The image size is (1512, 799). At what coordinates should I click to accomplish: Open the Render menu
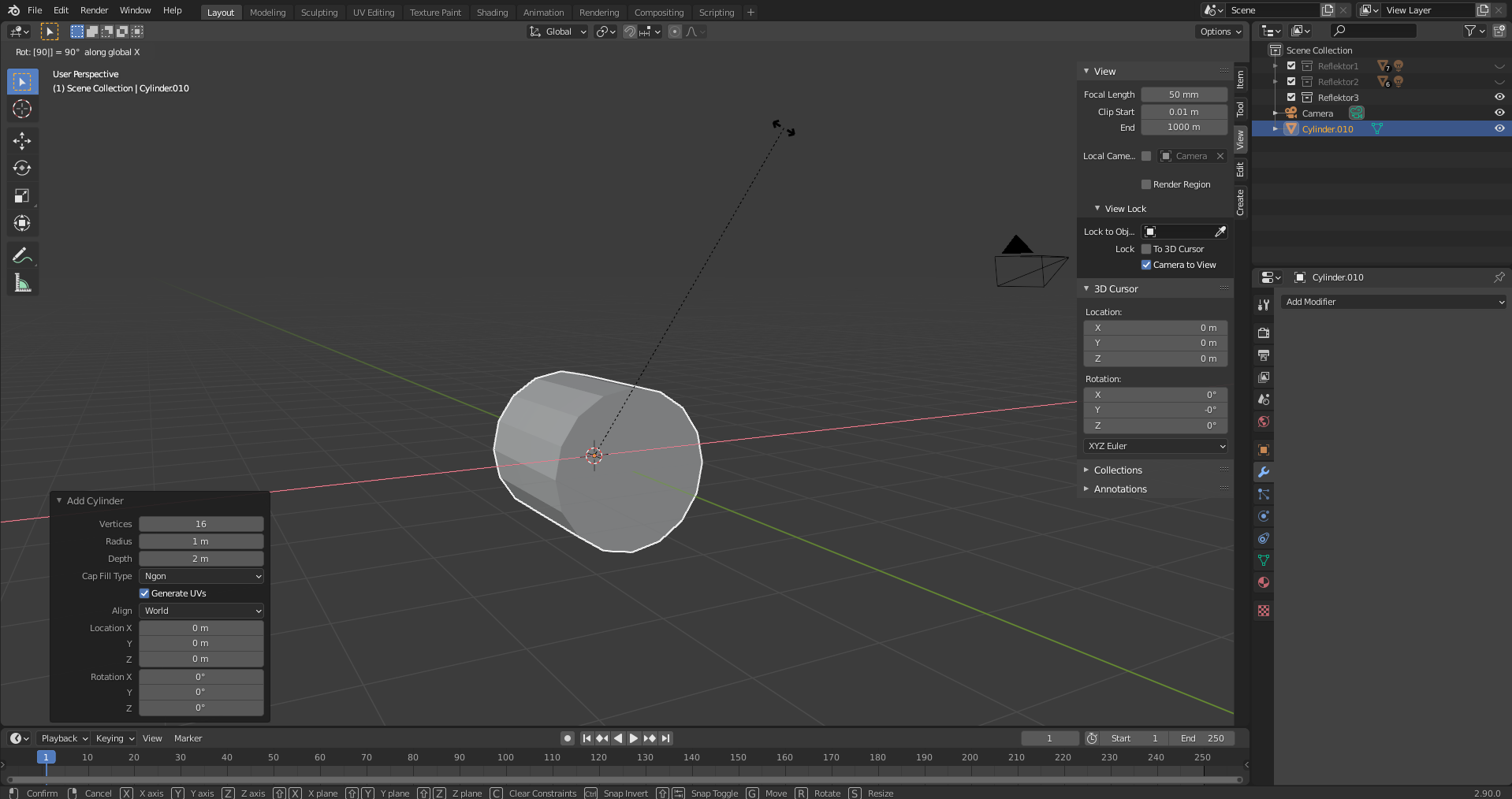click(x=94, y=10)
